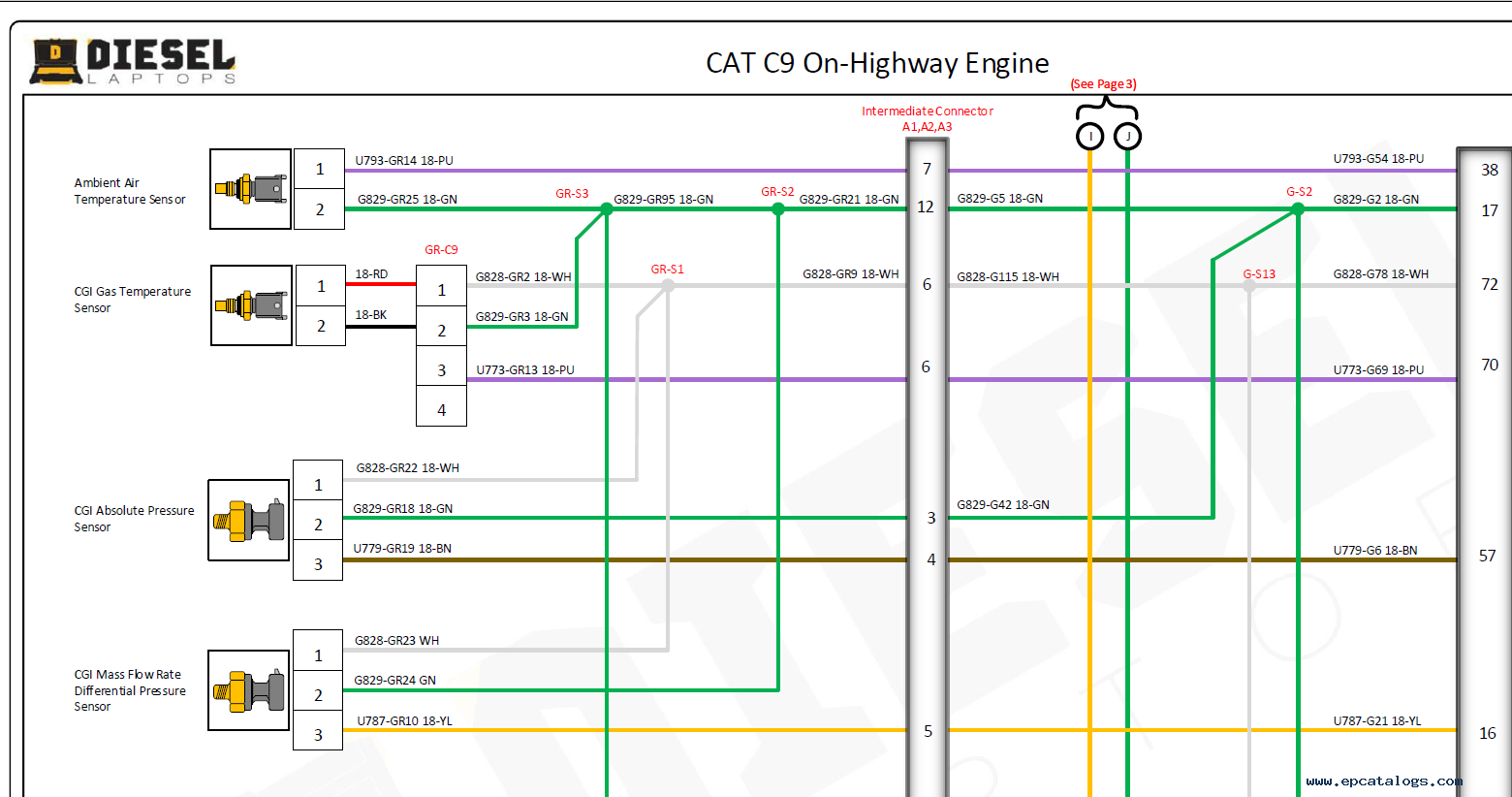Image resolution: width=1512 pixels, height=797 pixels.
Task: Click wire label U793-GR14 18-PU
Action: 404,161
